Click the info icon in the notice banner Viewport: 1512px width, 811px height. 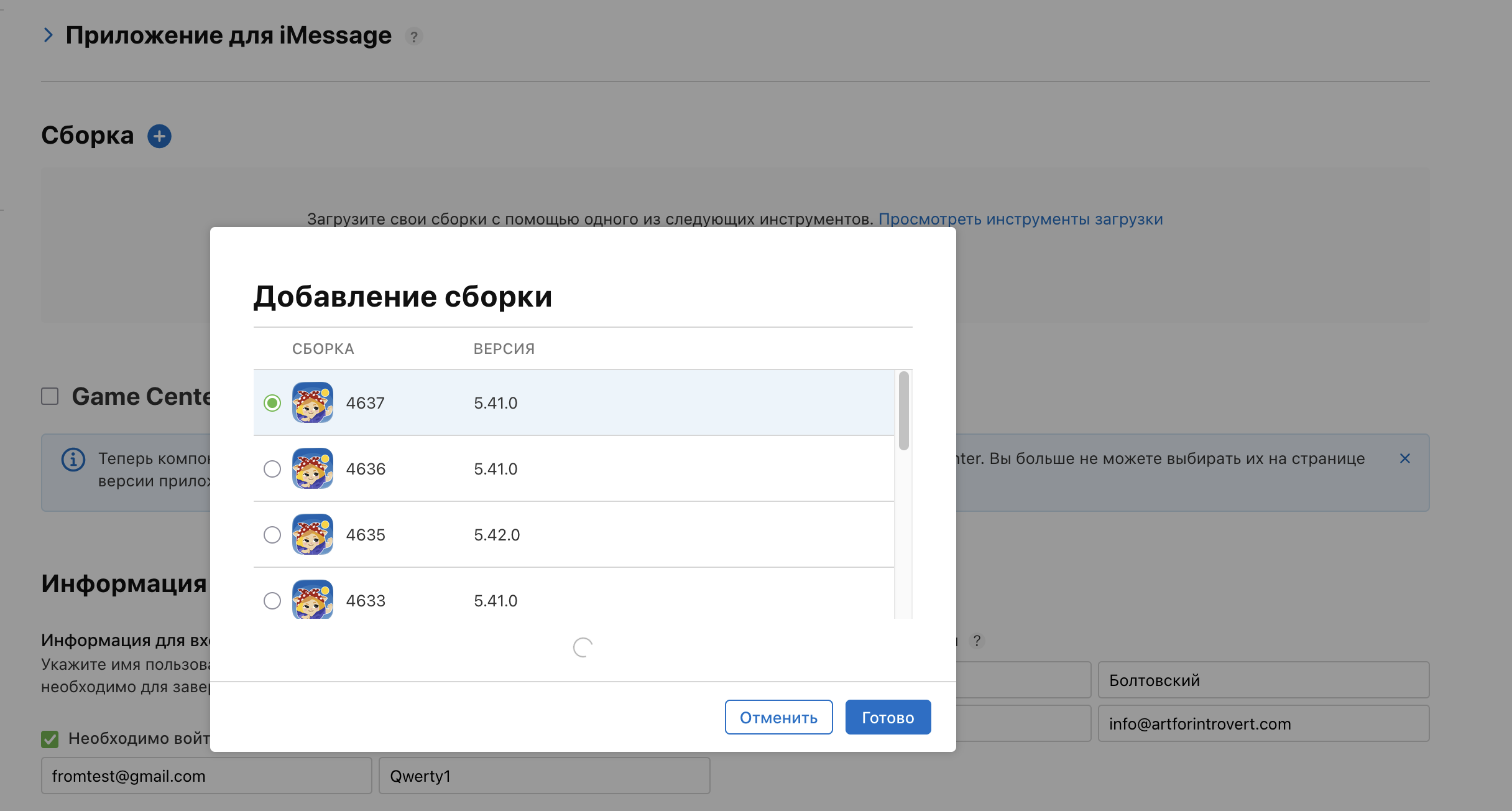tap(73, 460)
